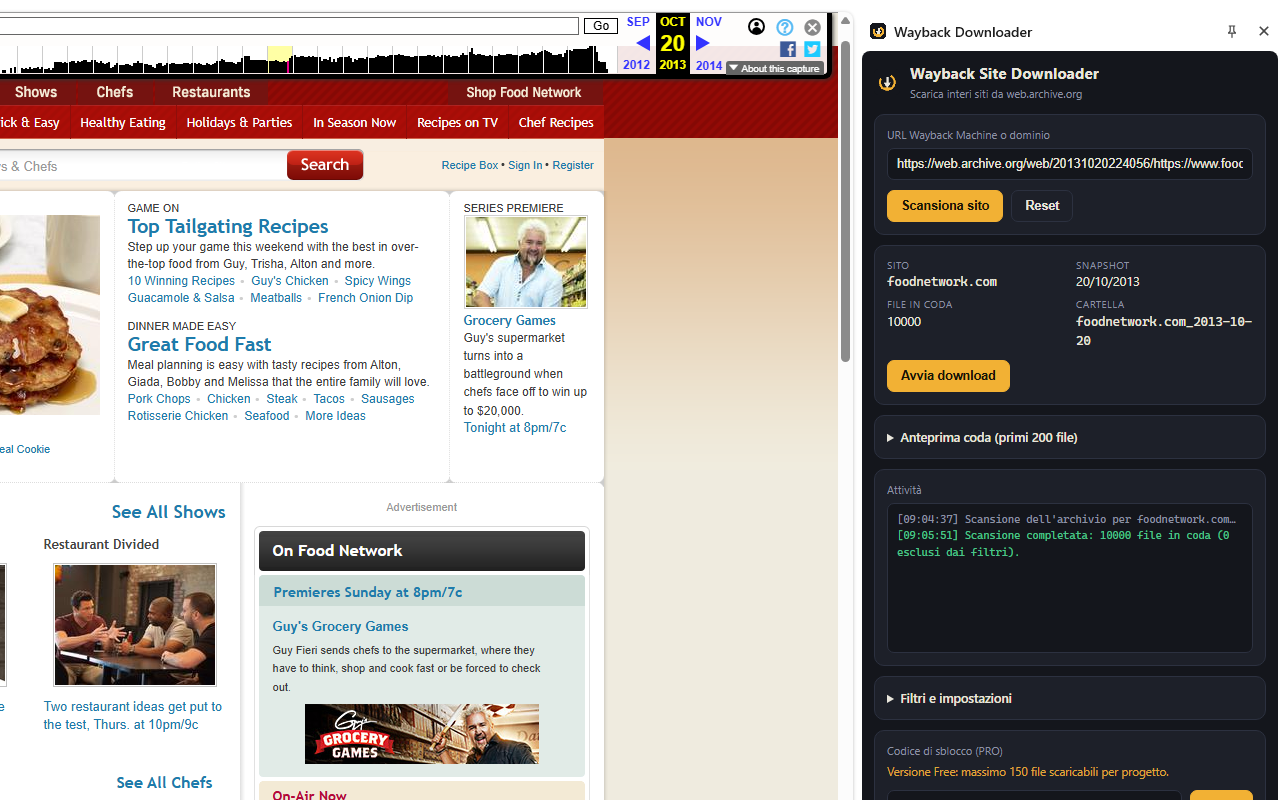This screenshot has height=800, width=1280.
Task: Click the Wayback toolbar address field
Action: coord(289,26)
